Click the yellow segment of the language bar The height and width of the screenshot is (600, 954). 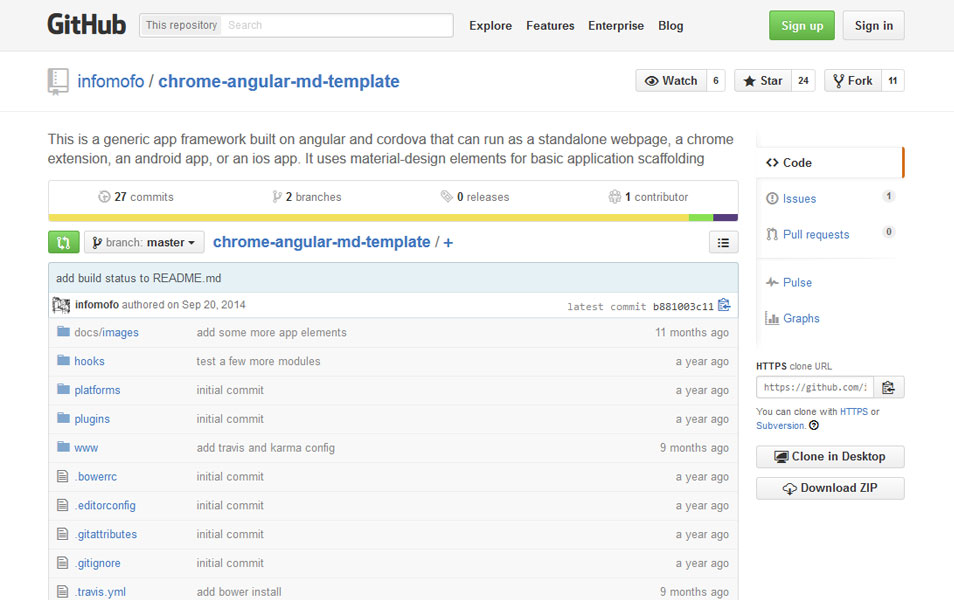pos(368,217)
